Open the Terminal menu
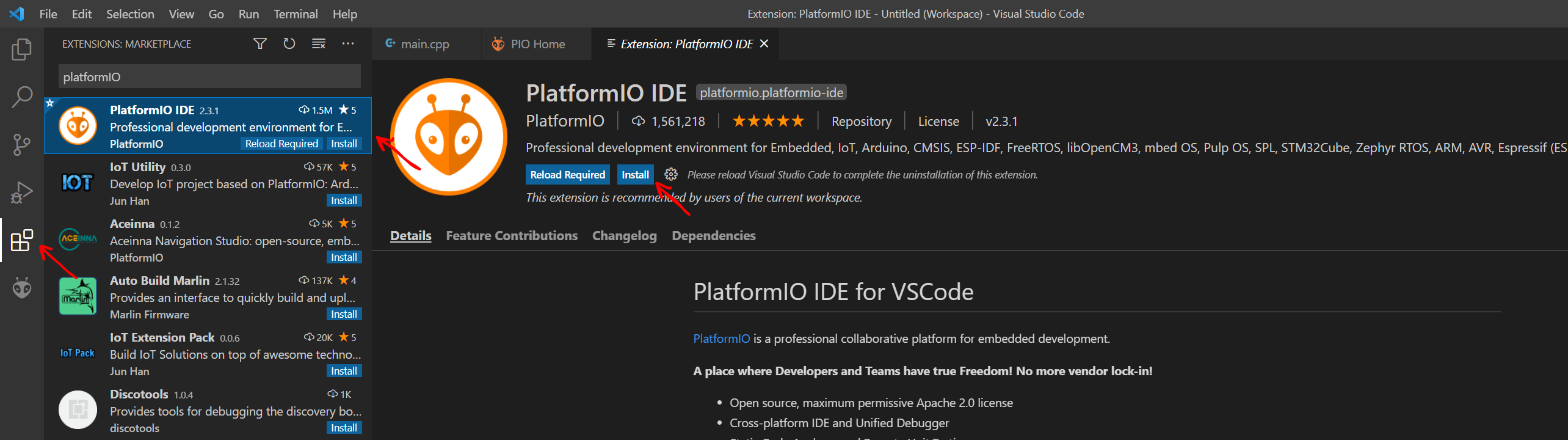The height and width of the screenshot is (440, 1568). coord(296,14)
